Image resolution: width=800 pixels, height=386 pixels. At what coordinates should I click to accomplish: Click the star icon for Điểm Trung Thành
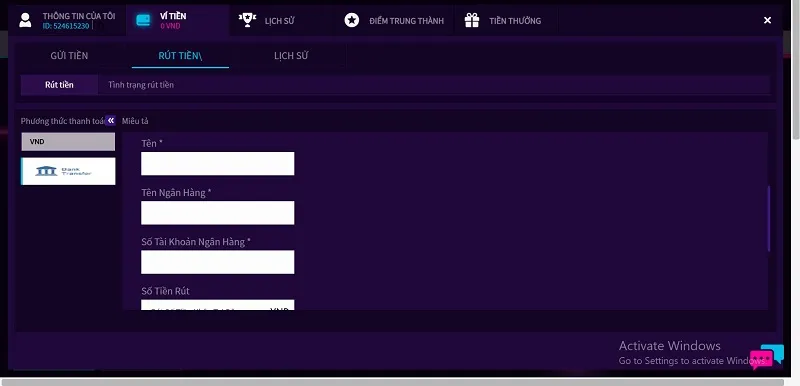point(352,20)
